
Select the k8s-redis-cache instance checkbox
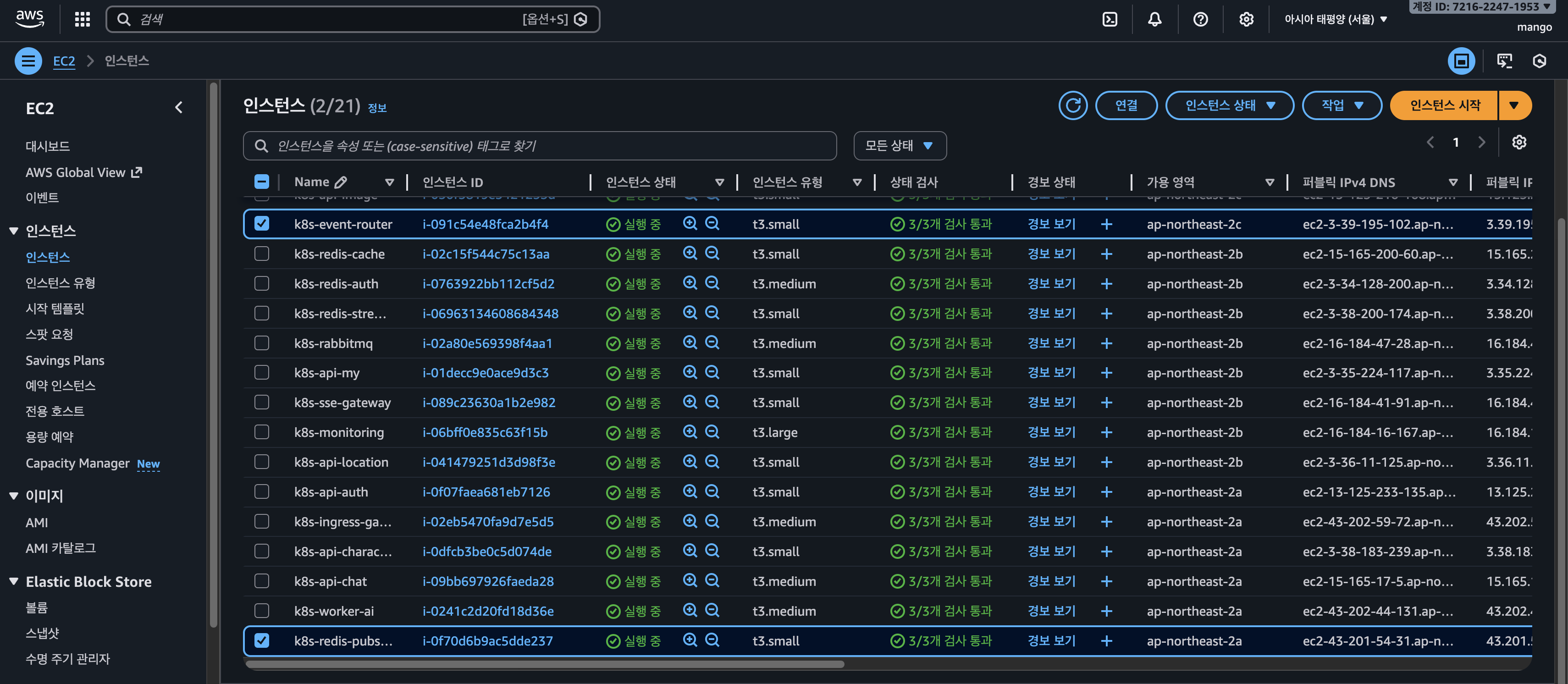tap(262, 254)
